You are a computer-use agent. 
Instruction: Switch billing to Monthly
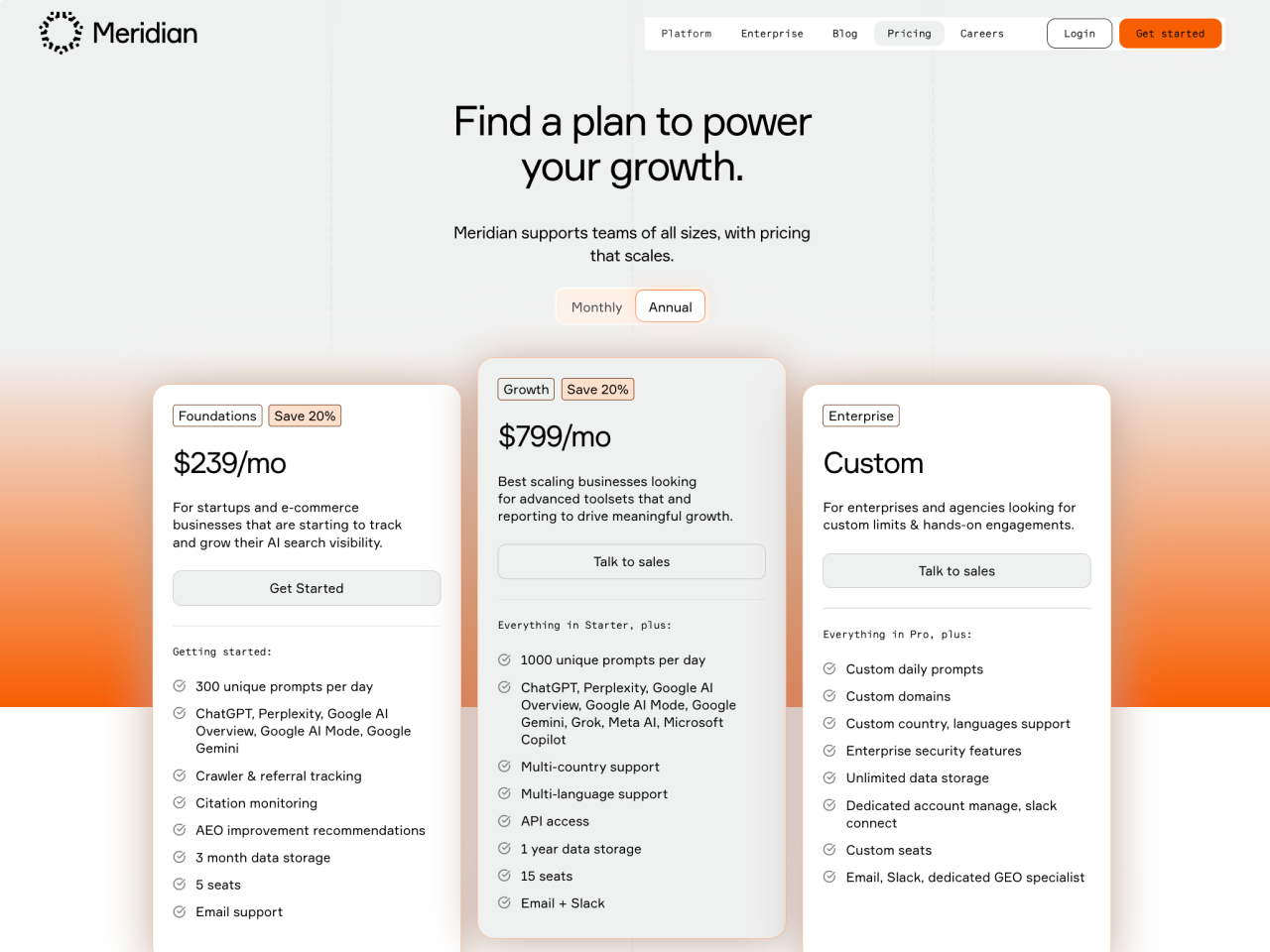tap(596, 307)
